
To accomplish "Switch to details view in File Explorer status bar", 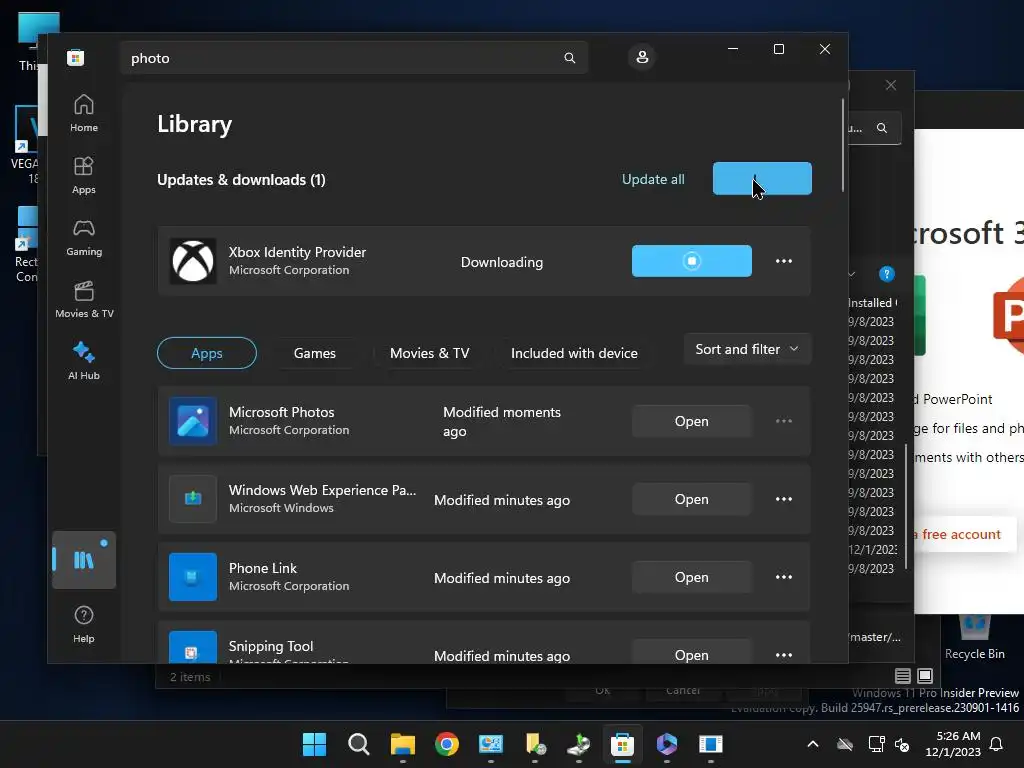I will pyautogui.click(x=903, y=676).
